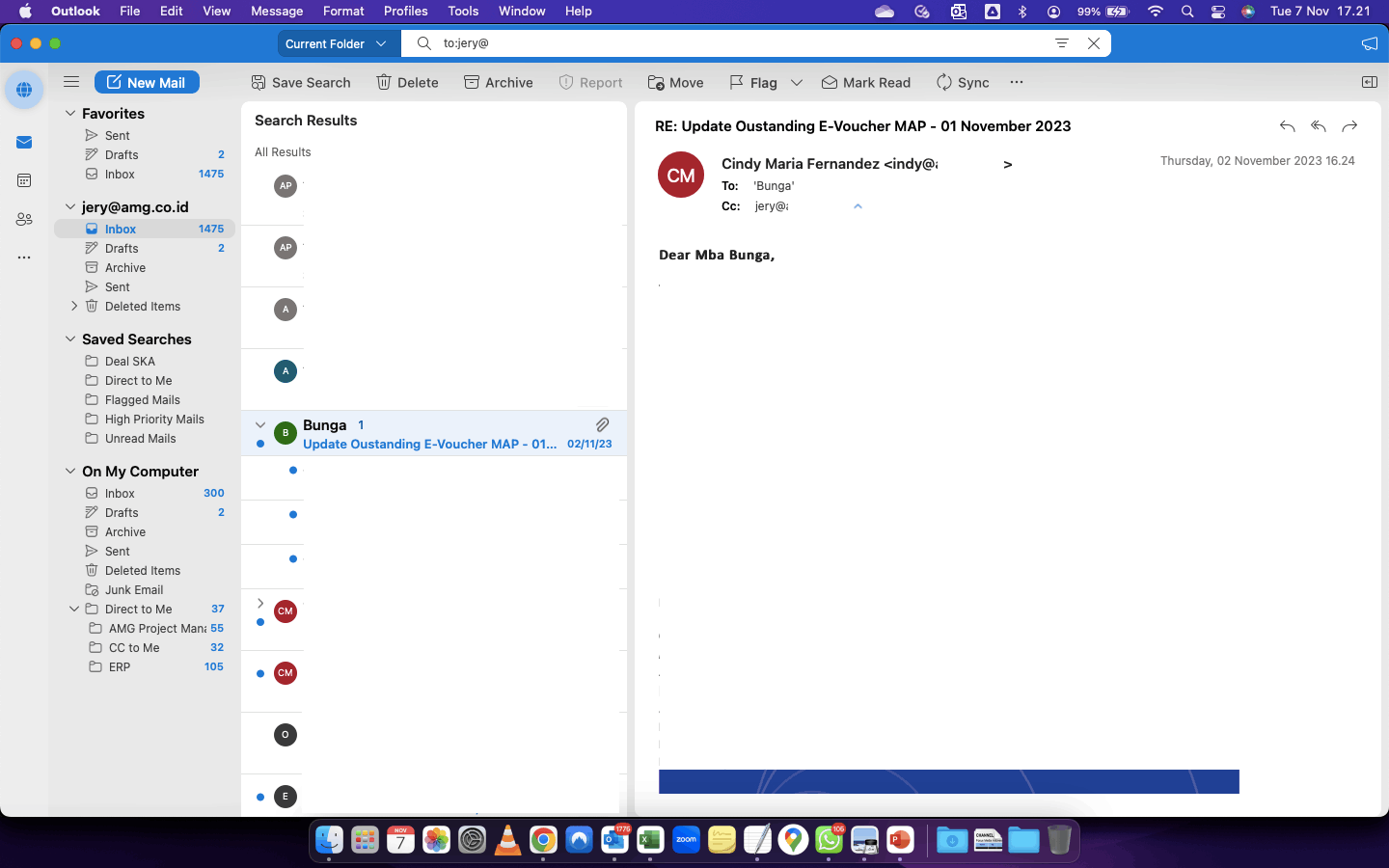
Task: Clear the search with X icon
Action: [1094, 43]
